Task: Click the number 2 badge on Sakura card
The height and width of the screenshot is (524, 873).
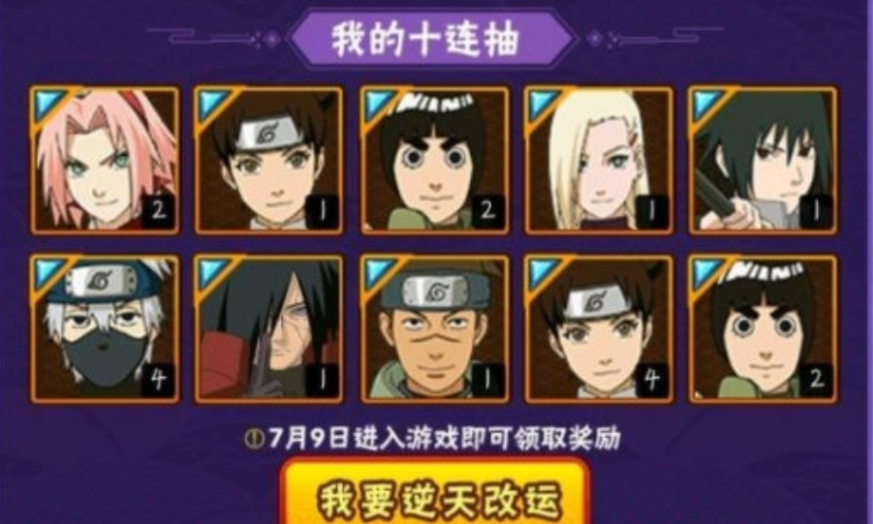Action: click(158, 211)
